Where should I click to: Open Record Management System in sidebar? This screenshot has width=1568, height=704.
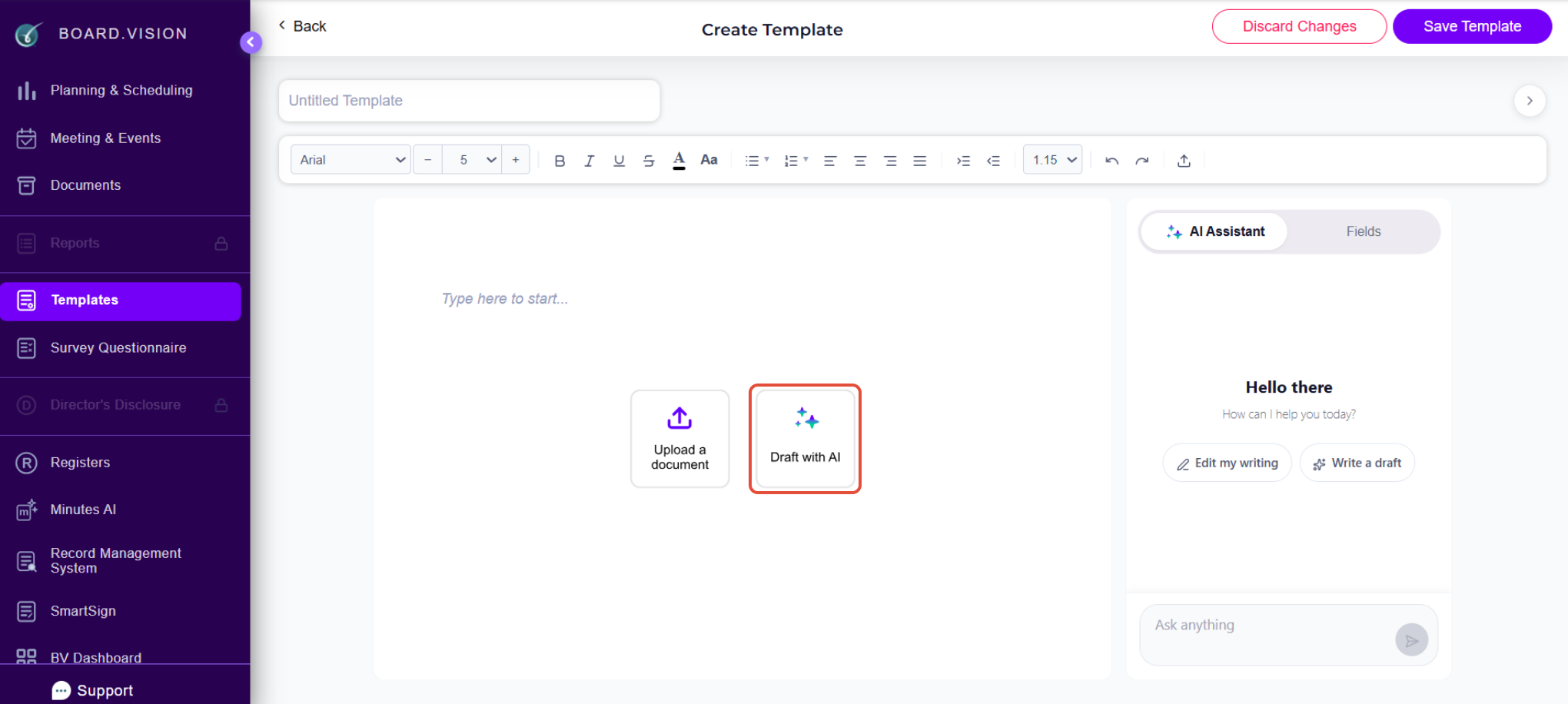[x=121, y=561]
